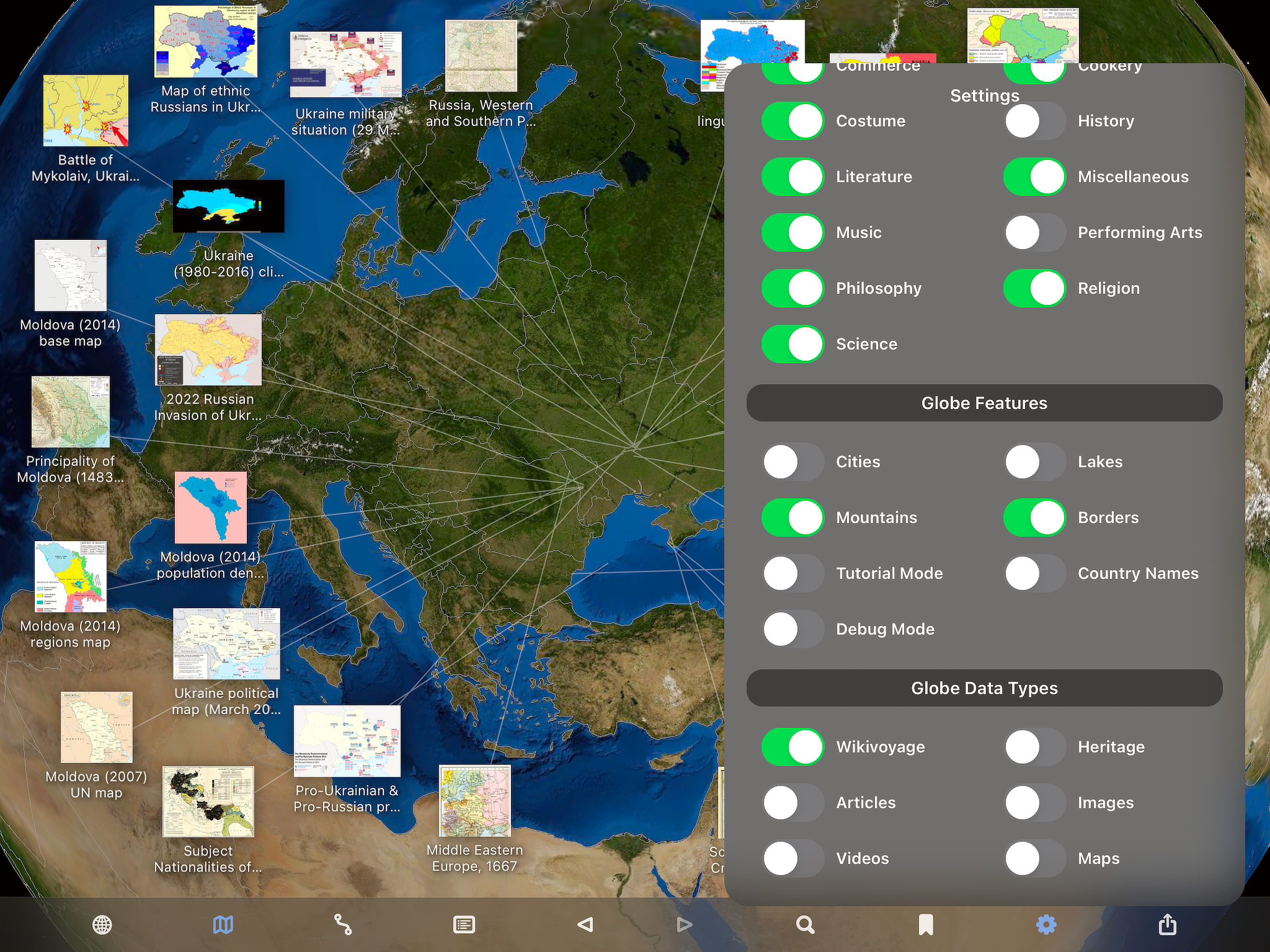Open Ukraine political map thumbnail
Image resolution: width=1270 pixels, height=952 pixels.
click(227, 644)
